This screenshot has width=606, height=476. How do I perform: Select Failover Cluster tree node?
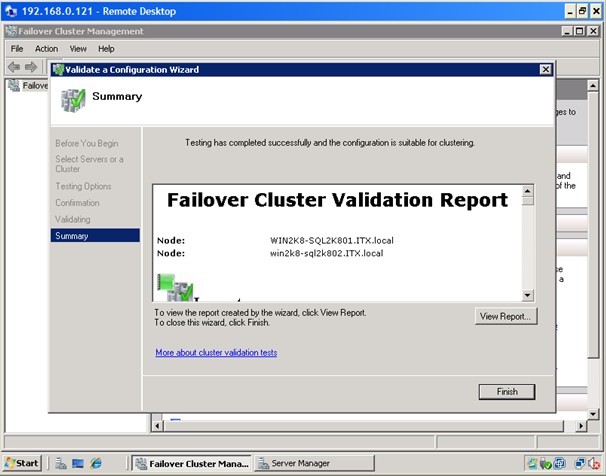[28, 85]
